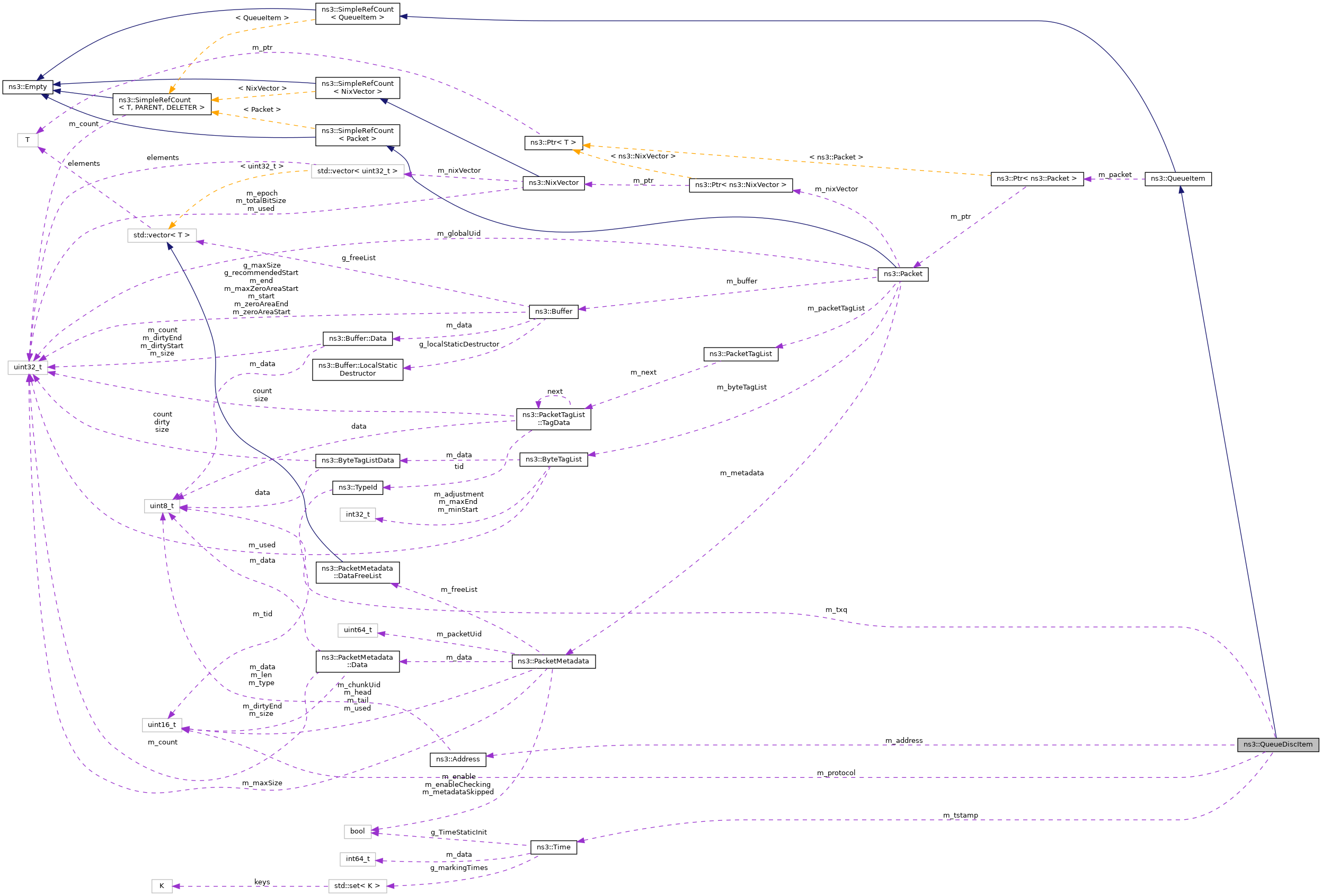Open ns3::PacketMetadata::Data node
1322x896 pixels.
click(x=358, y=662)
